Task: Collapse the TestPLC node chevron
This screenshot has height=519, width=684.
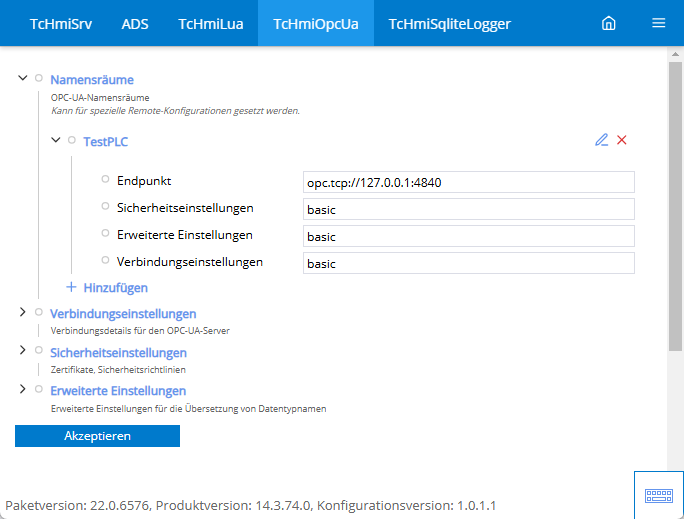Action: 56,140
